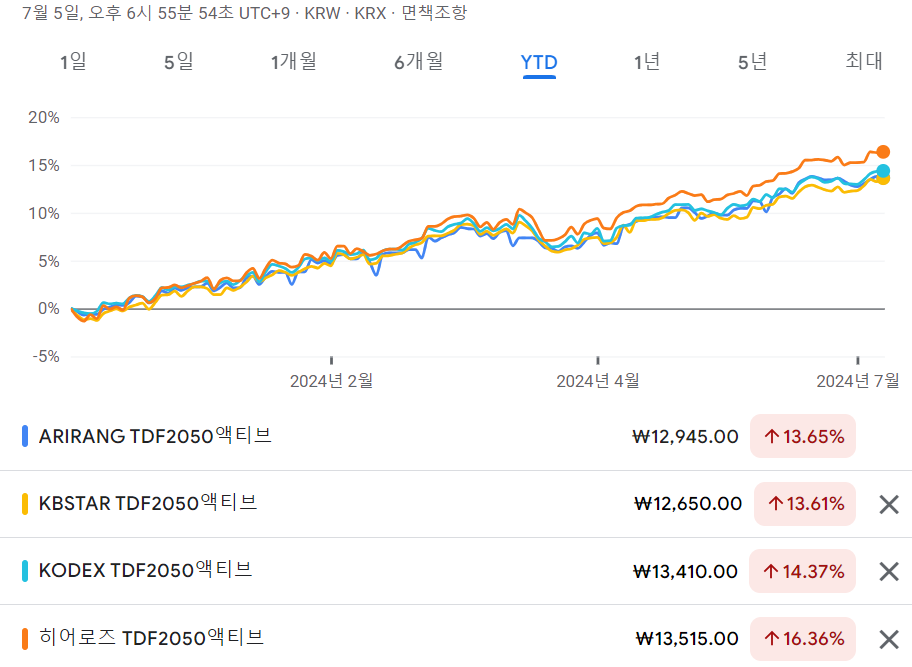
Task: Click the orange 히어로즈 legend color marker
Action: (x=25, y=639)
